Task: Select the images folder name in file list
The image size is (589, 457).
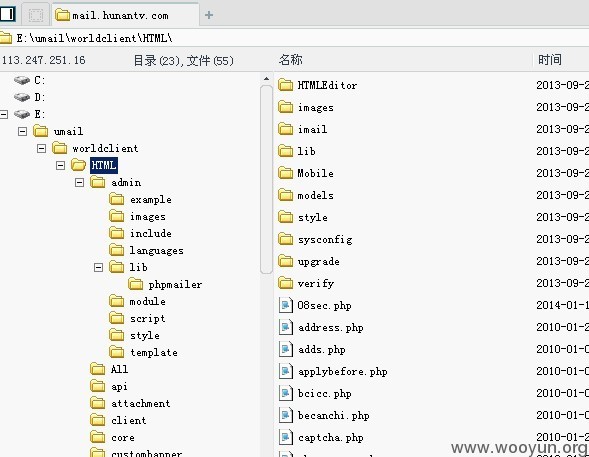Action: pyautogui.click(x=316, y=107)
